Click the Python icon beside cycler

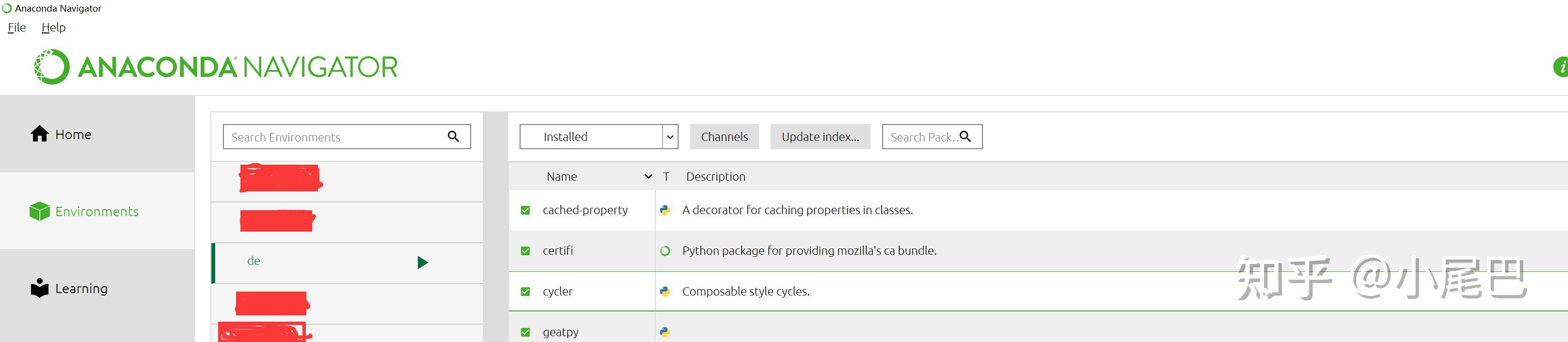pos(665,292)
